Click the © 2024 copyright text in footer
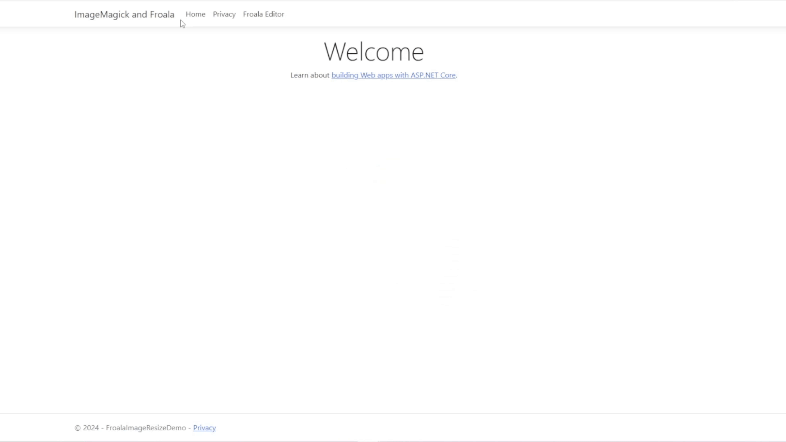 (86, 428)
